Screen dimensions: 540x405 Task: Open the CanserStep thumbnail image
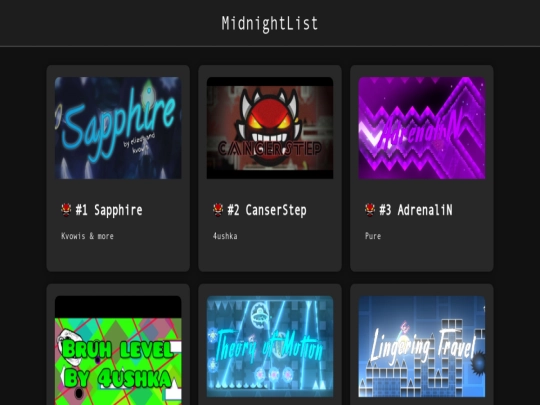tap(270, 128)
